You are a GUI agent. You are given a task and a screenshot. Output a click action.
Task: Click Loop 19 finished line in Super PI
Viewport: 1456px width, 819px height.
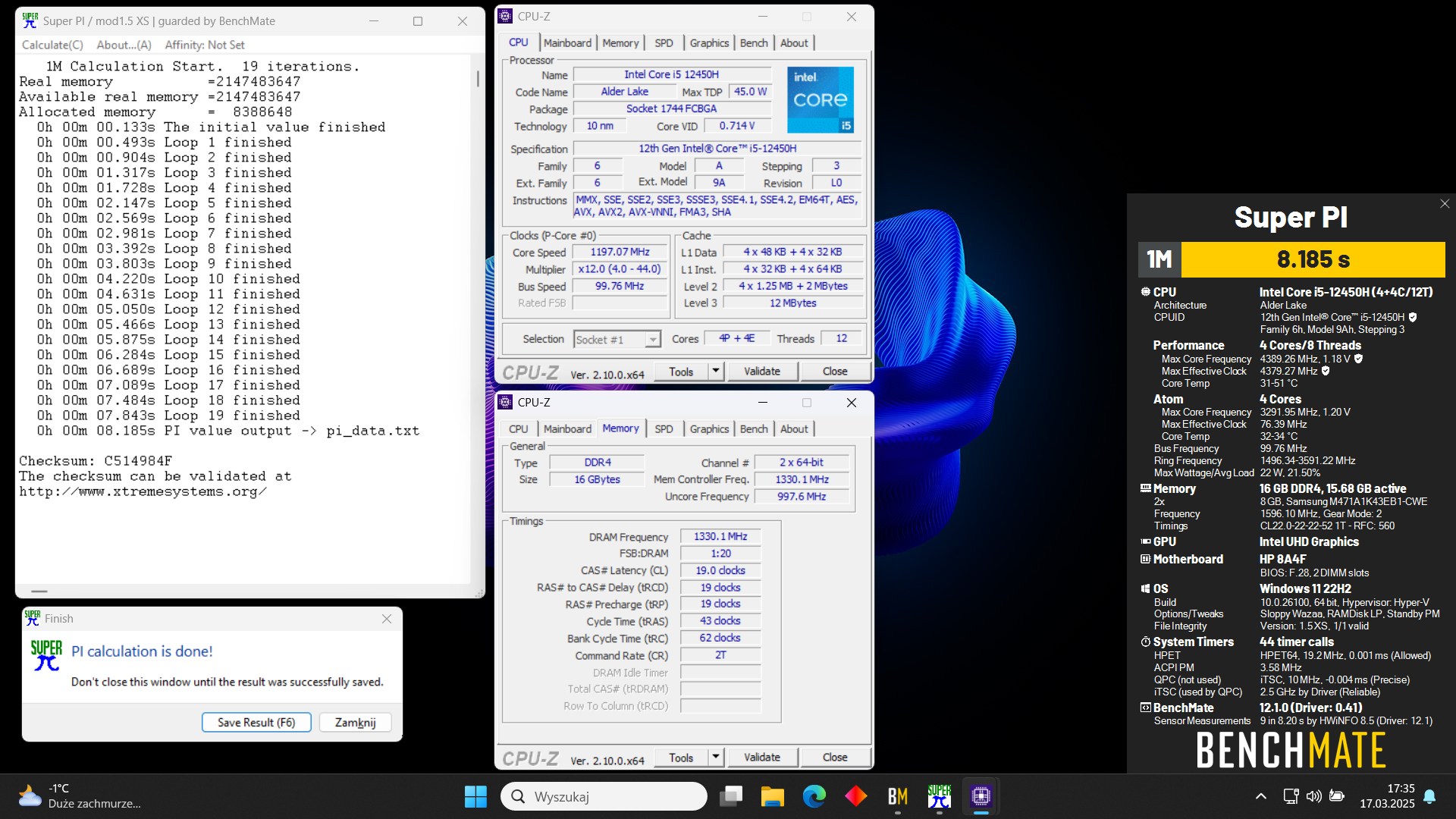(168, 416)
